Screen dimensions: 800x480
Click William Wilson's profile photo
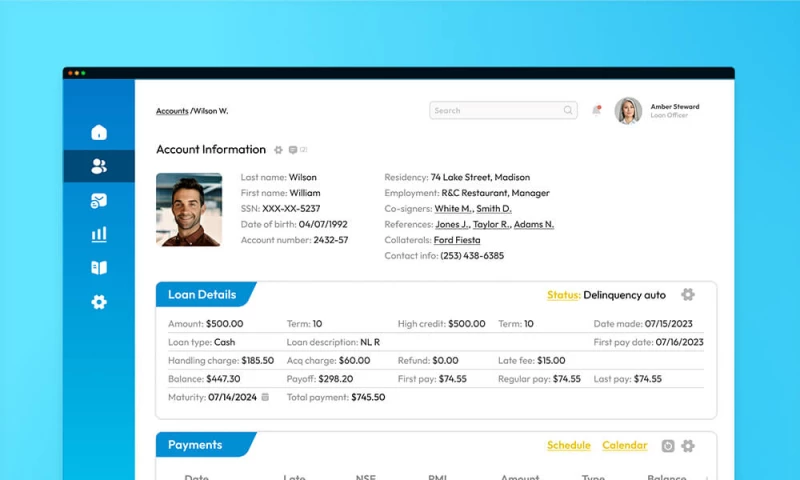coord(189,210)
